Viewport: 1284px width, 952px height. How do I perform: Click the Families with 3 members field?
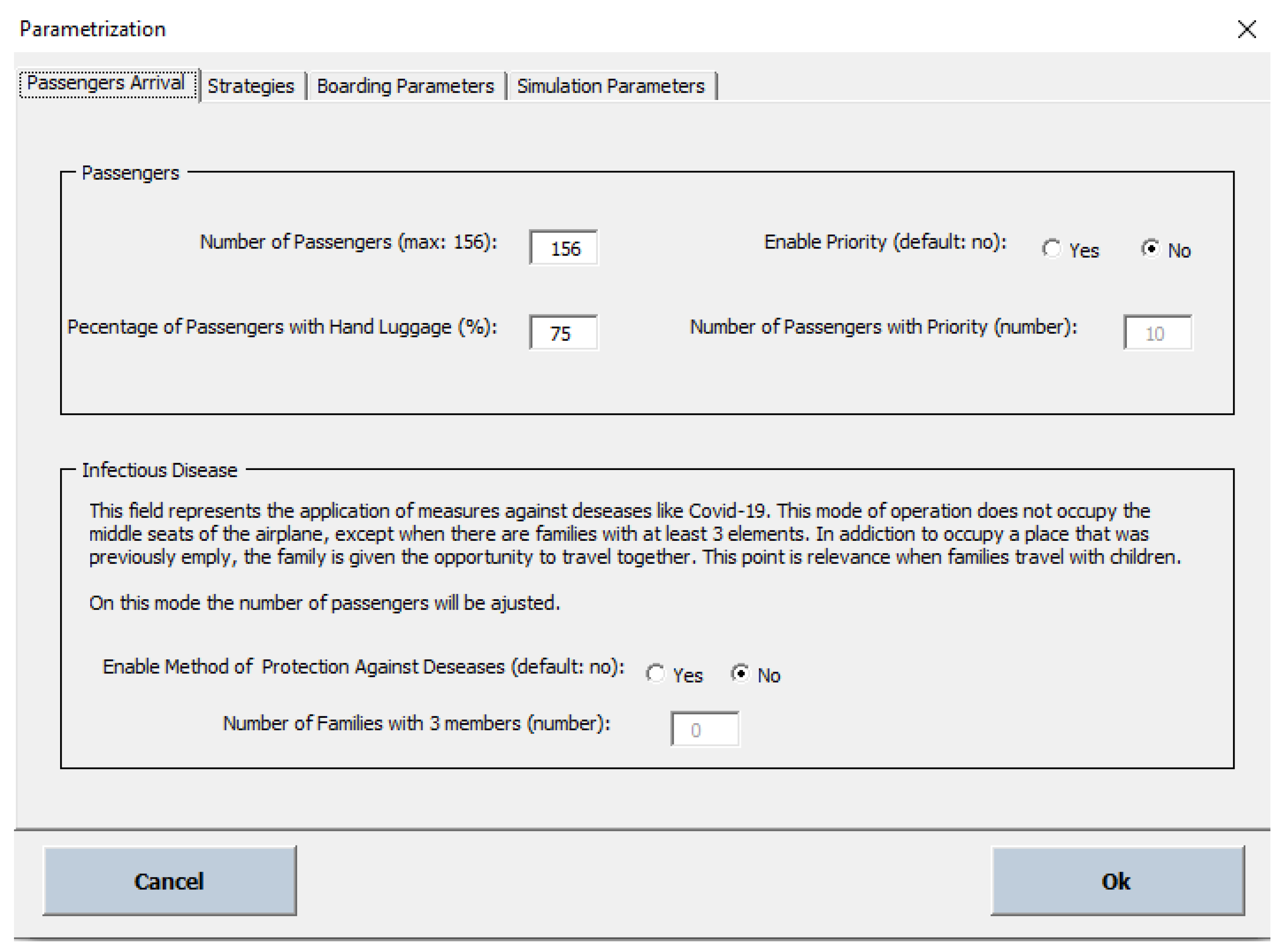tap(705, 730)
